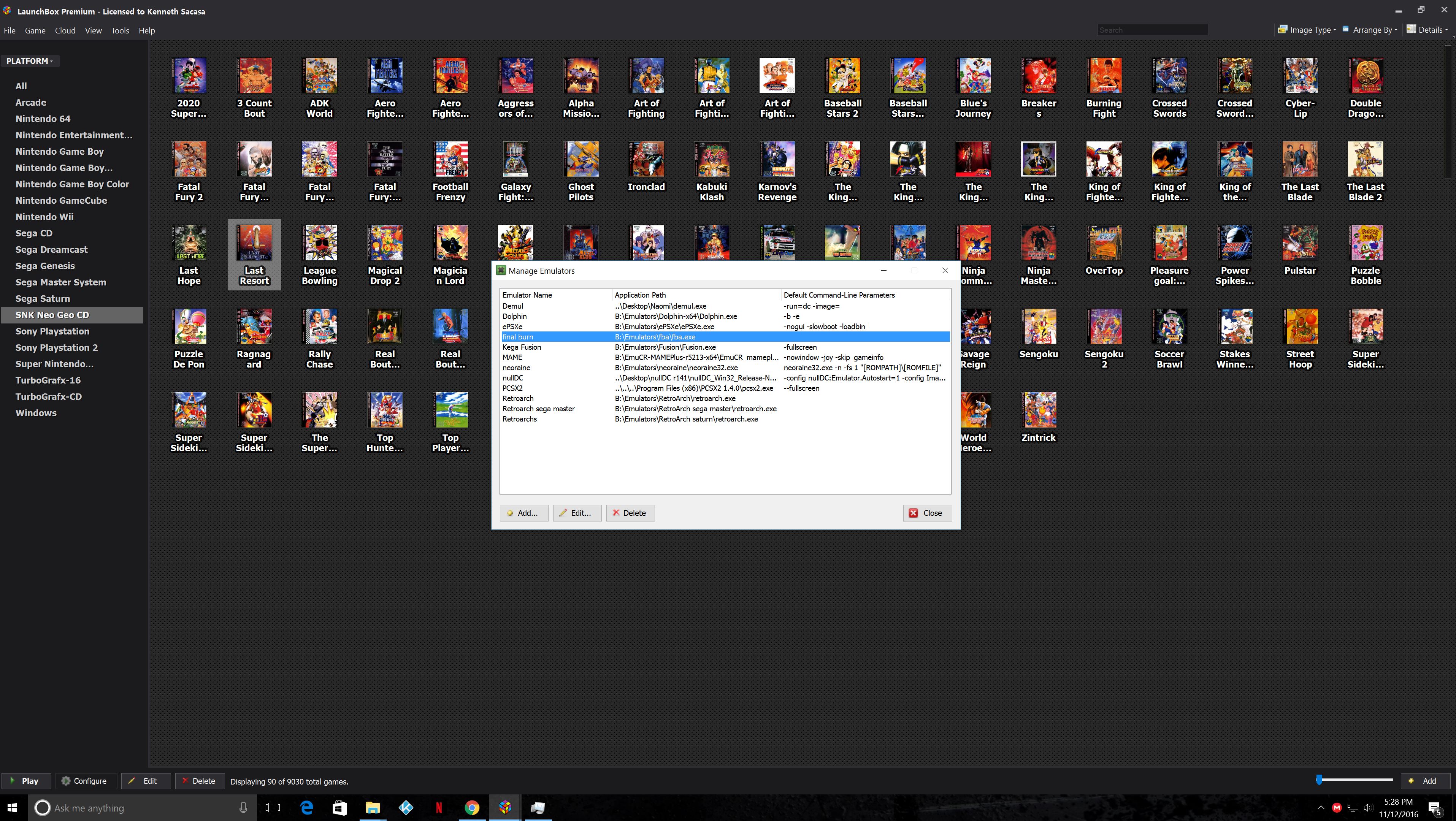Click the Windows Start button
The width and height of the screenshot is (1456, 821).
[13, 807]
